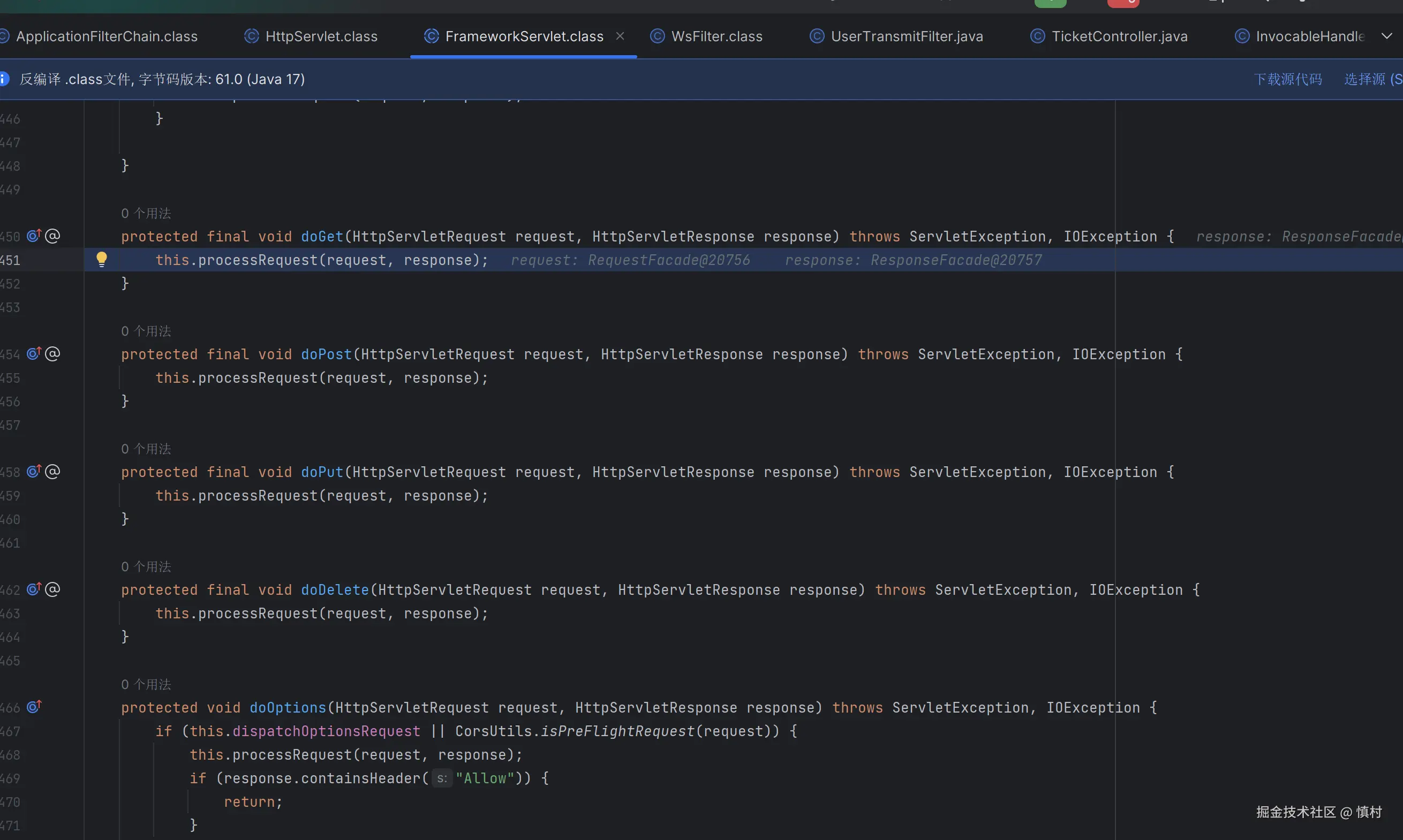1403x840 pixels.
Task: Toggle a breakpoint on gutter line 455
Action: [10, 377]
